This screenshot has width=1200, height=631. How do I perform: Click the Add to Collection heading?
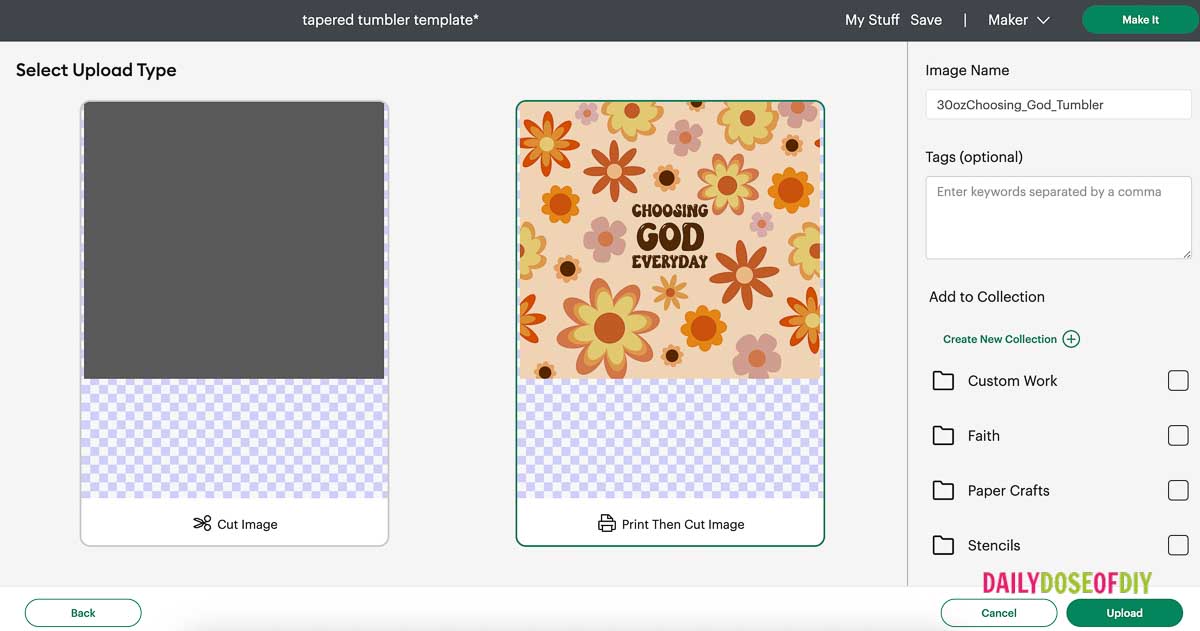point(987,297)
